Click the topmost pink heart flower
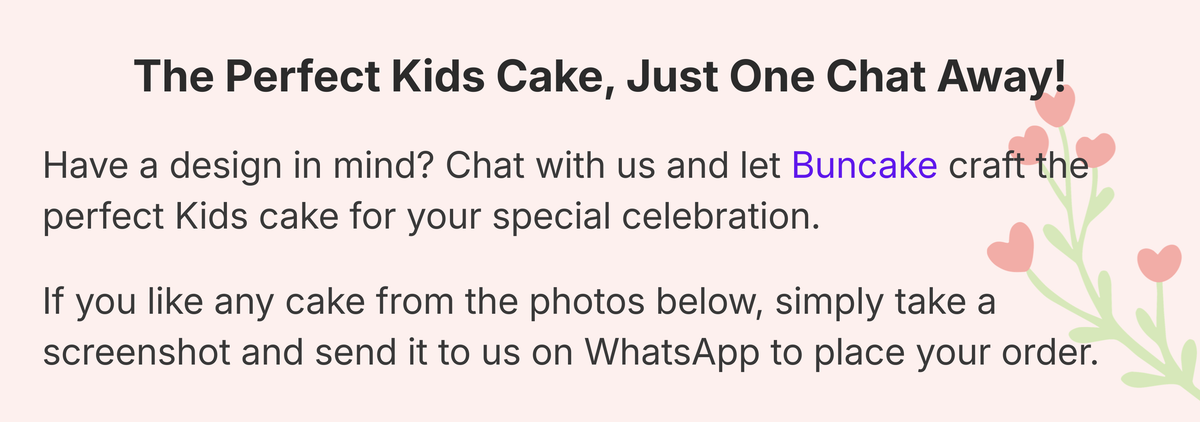 (x=1057, y=103)
